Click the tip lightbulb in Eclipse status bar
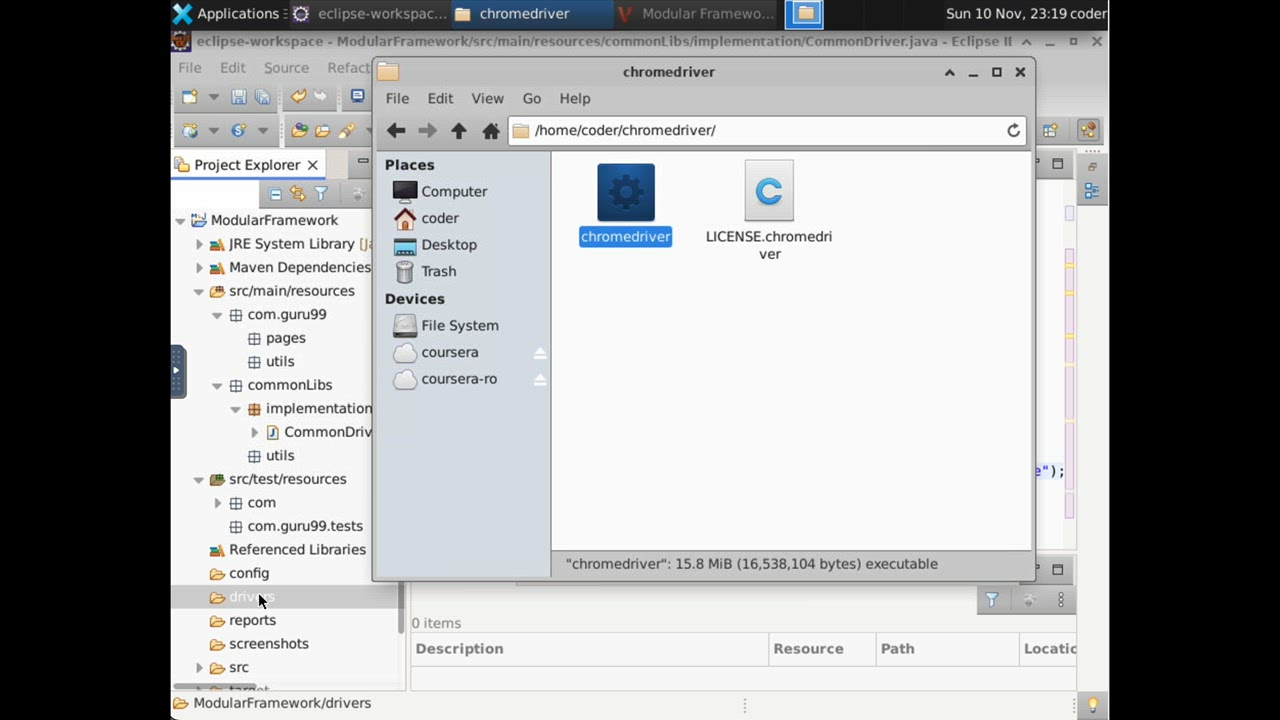Image resolution: width=1280 pixels, height=720 pixels. pos(1093,704)
